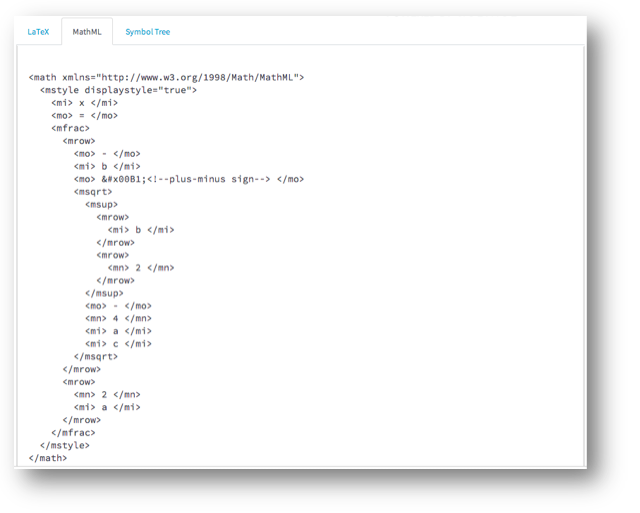The height and width of the screenshot is (513, 640).
Task: Click the '<mo> = </mo>' line
Action: [x=84, y=115]
